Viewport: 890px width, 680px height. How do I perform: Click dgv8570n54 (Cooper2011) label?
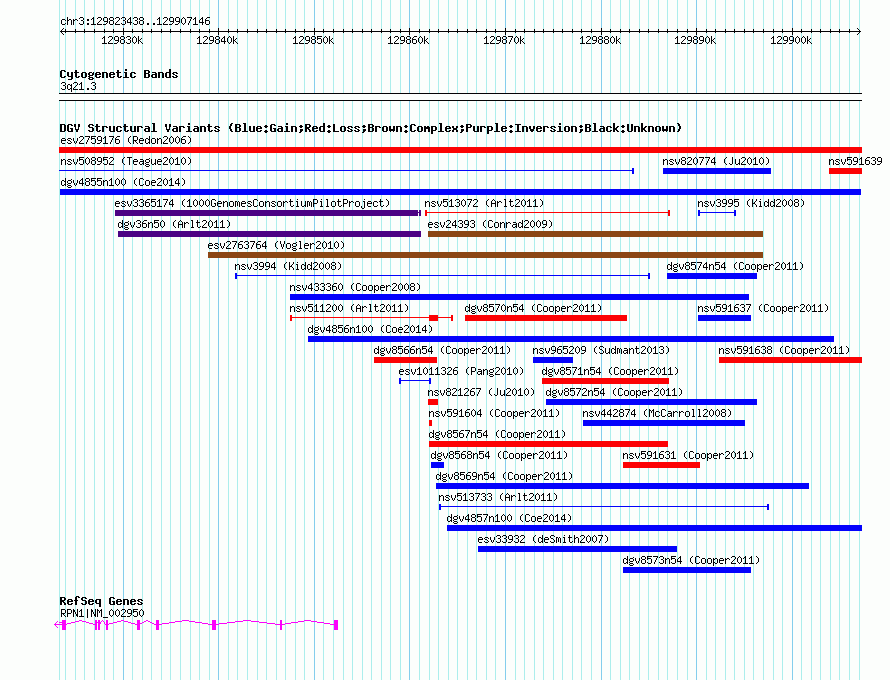(x=533, y=308)
